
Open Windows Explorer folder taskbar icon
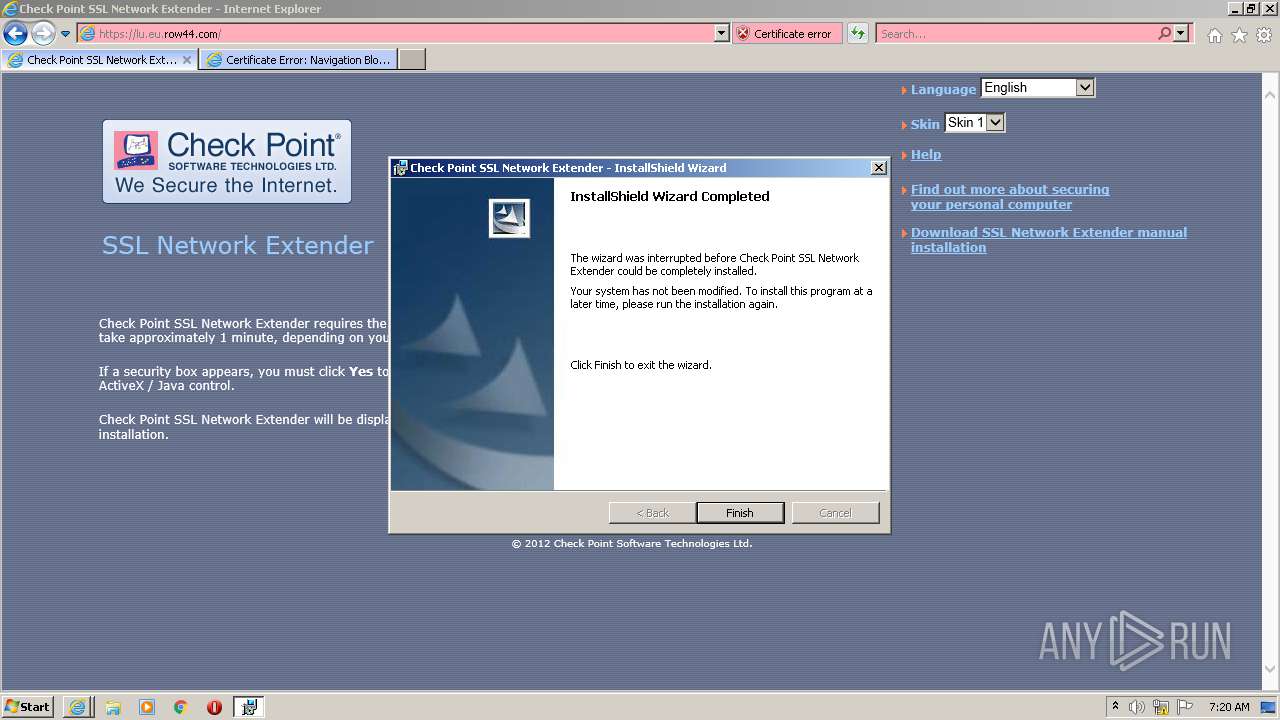[113, 707]
